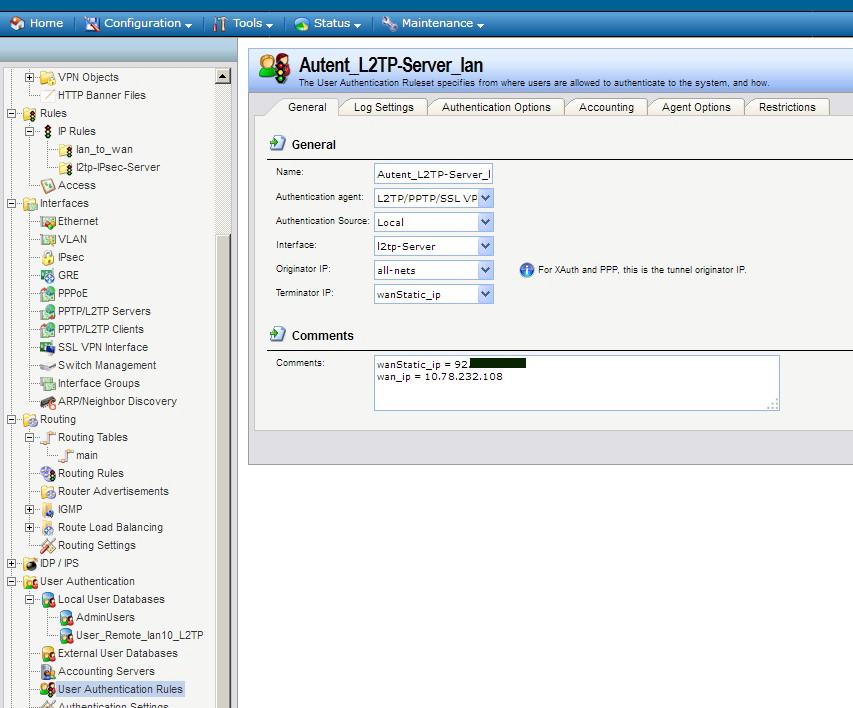Click the Routing Rules icon
Image resolution: width=853 pixels, height=708 pixels.
(48, 473)
